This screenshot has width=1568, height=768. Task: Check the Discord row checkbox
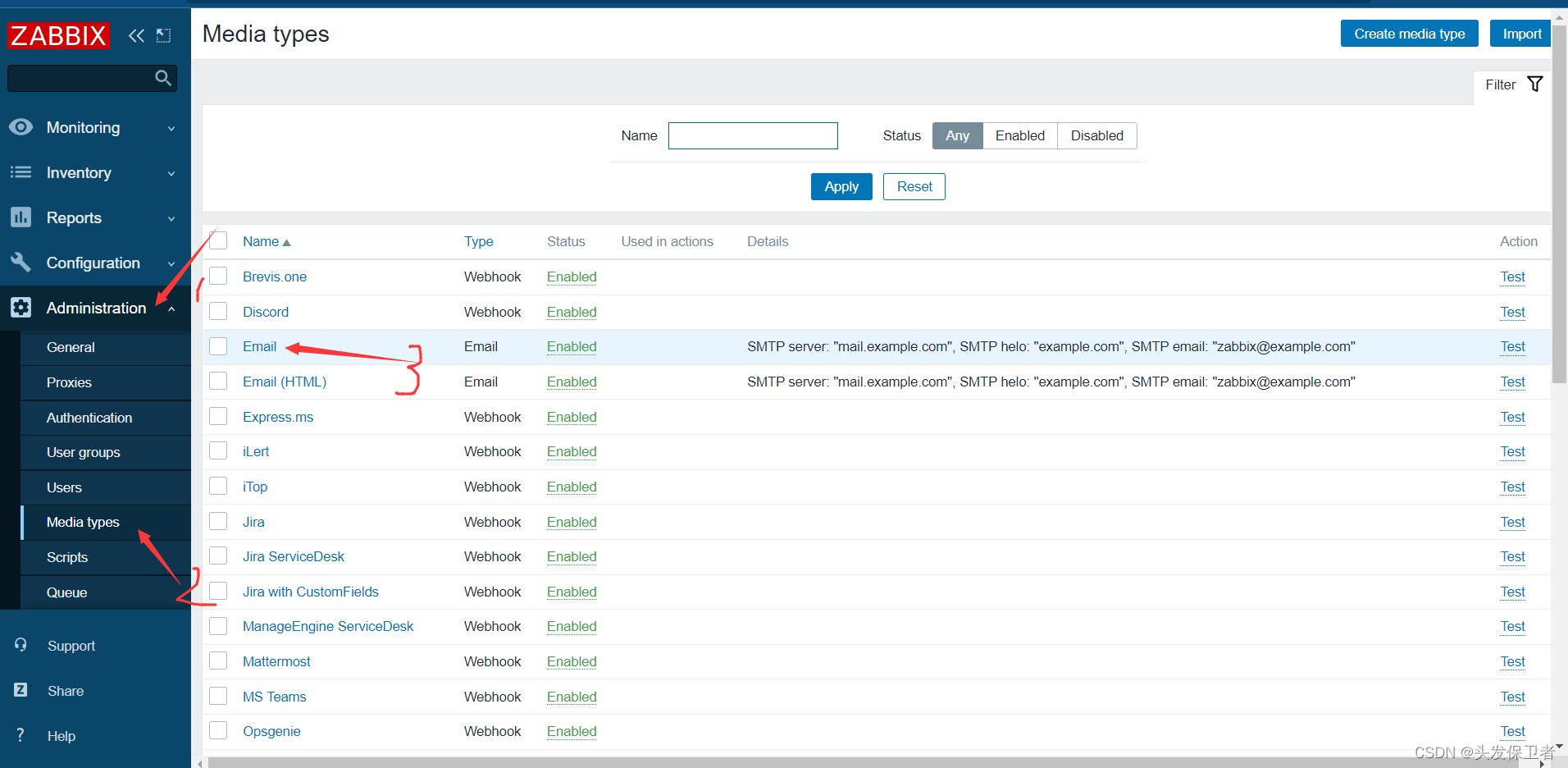tap(218, 311)
